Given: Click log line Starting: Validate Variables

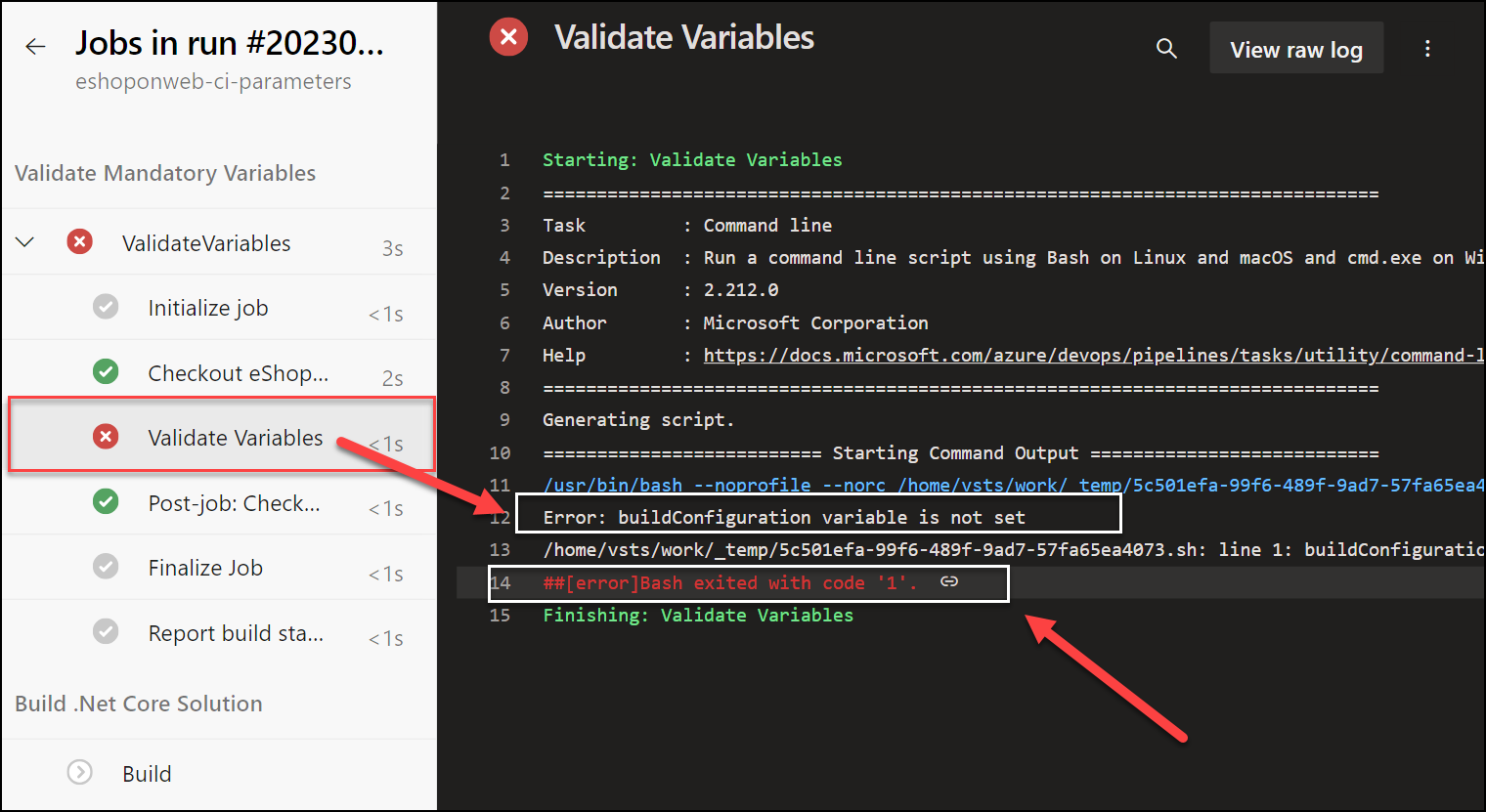Looking at the screenshot, I should point(692,159).
